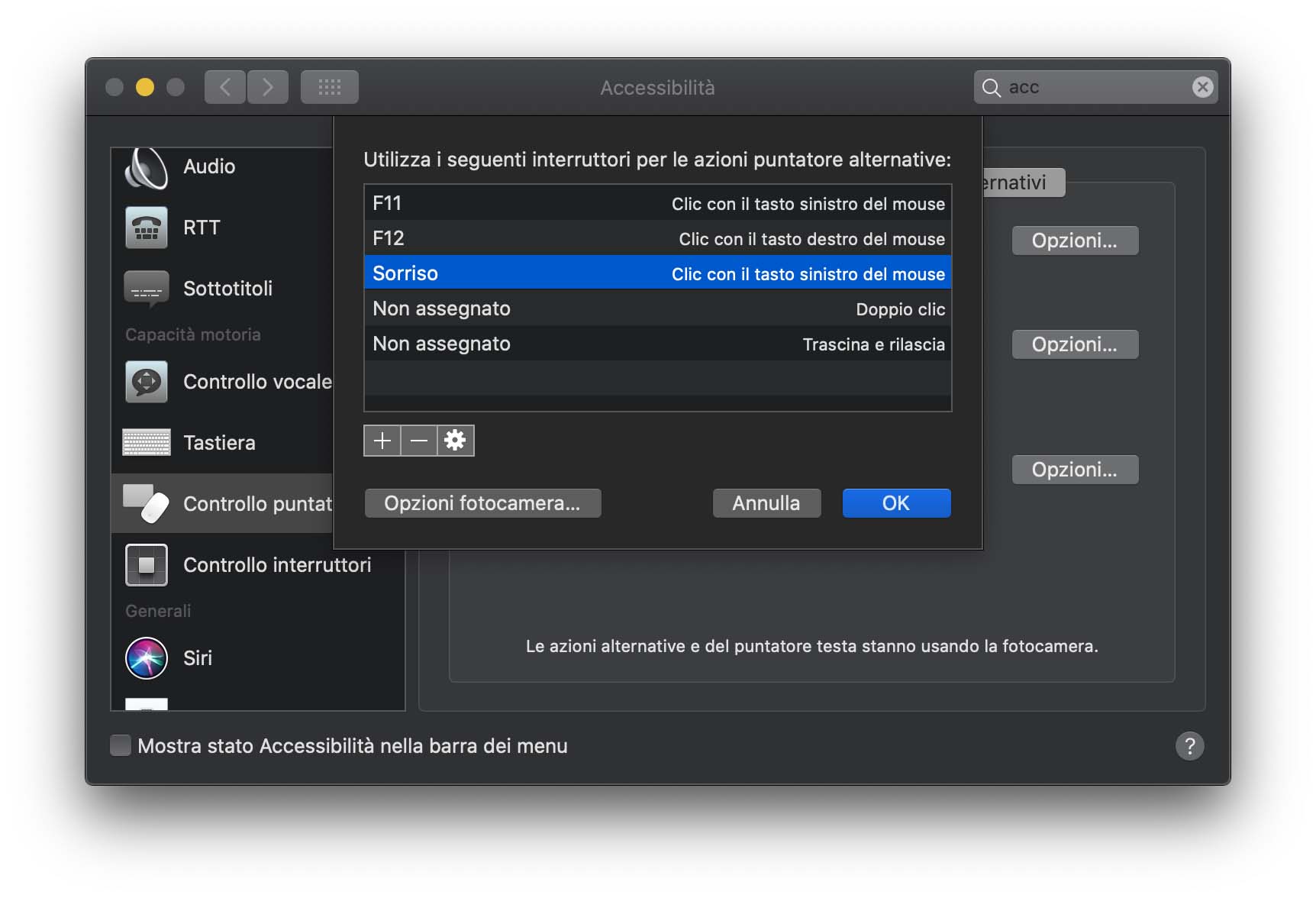Viewport: 1316px width, 898px height.
Task: Select the F12 switch row
Action: point(658,238)
